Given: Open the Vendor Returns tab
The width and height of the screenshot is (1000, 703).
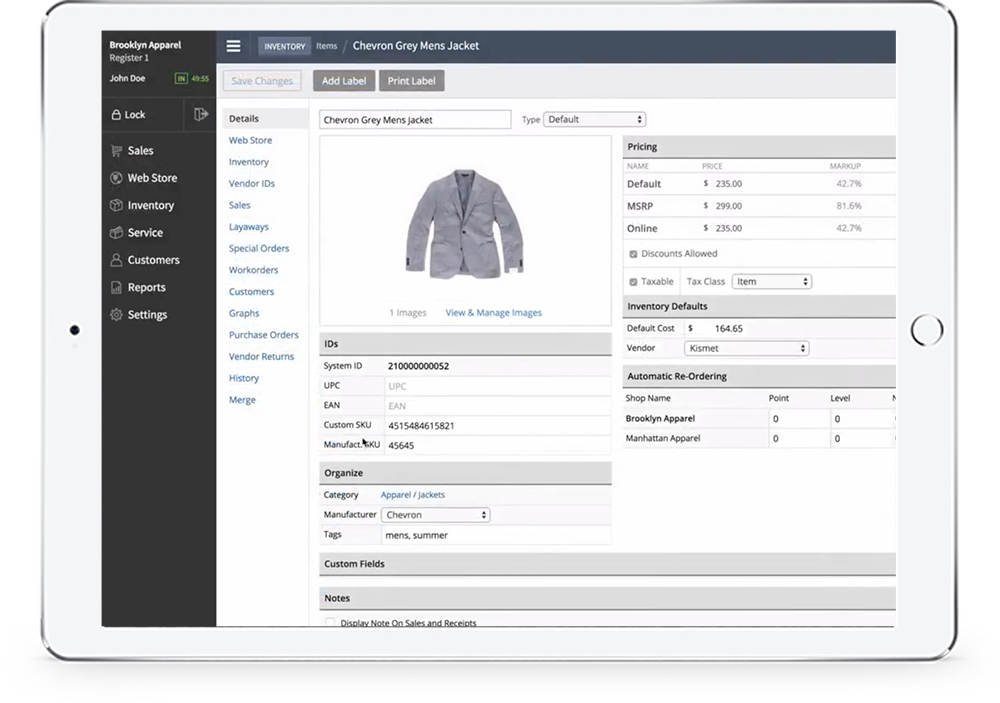Looking at the screenshot, I should pyautogui.click(x=261, y=357).
